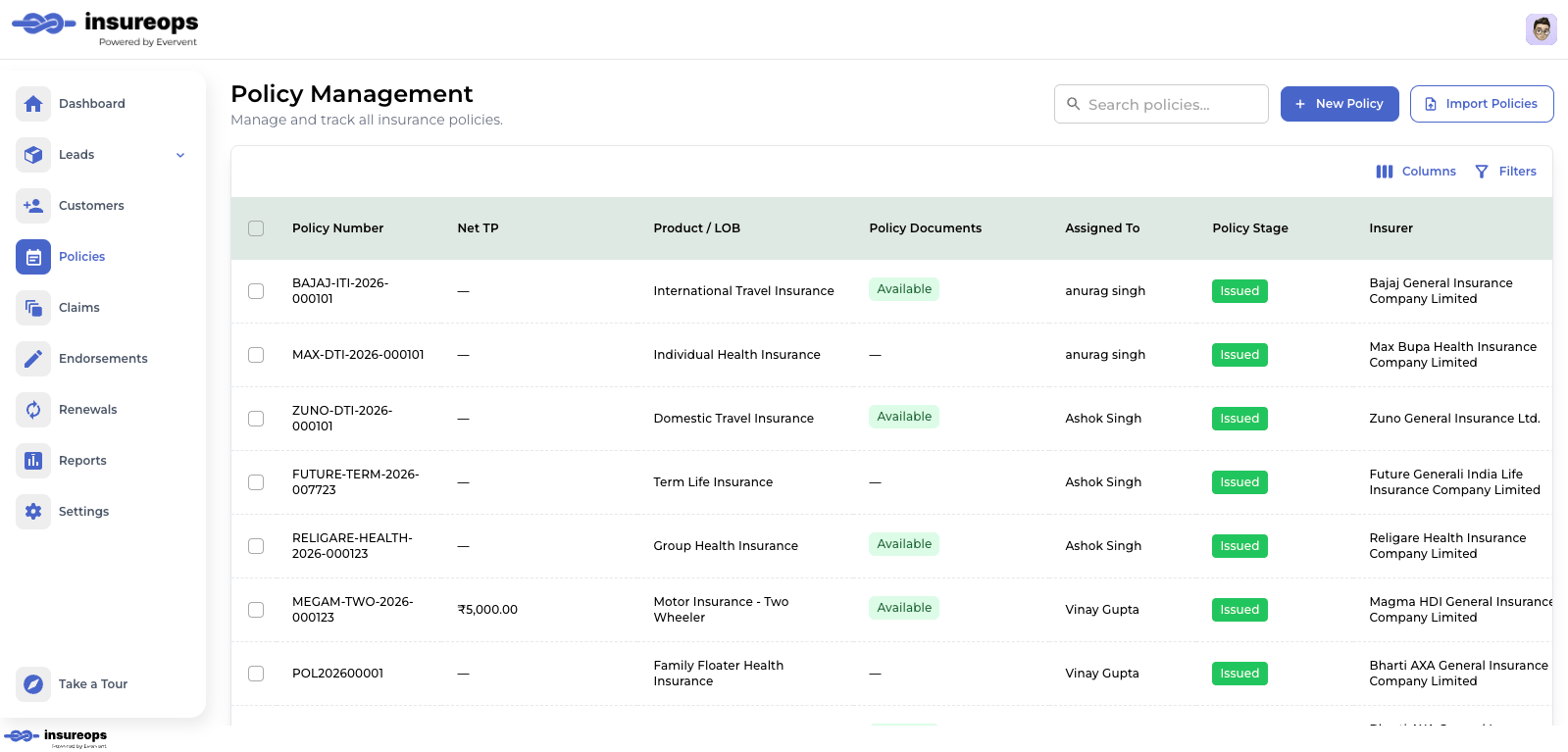Click the Settings gear icon

click(33, 512)
